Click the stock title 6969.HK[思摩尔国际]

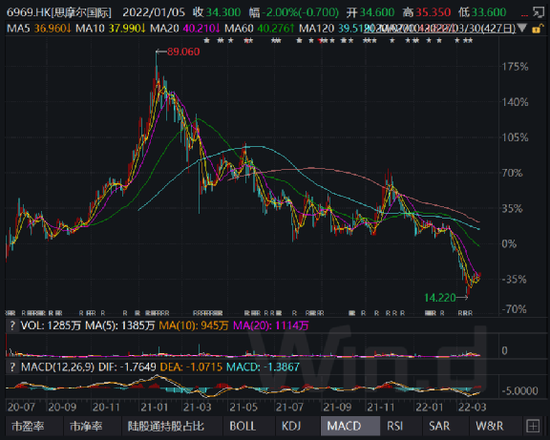tap(59, 13)
